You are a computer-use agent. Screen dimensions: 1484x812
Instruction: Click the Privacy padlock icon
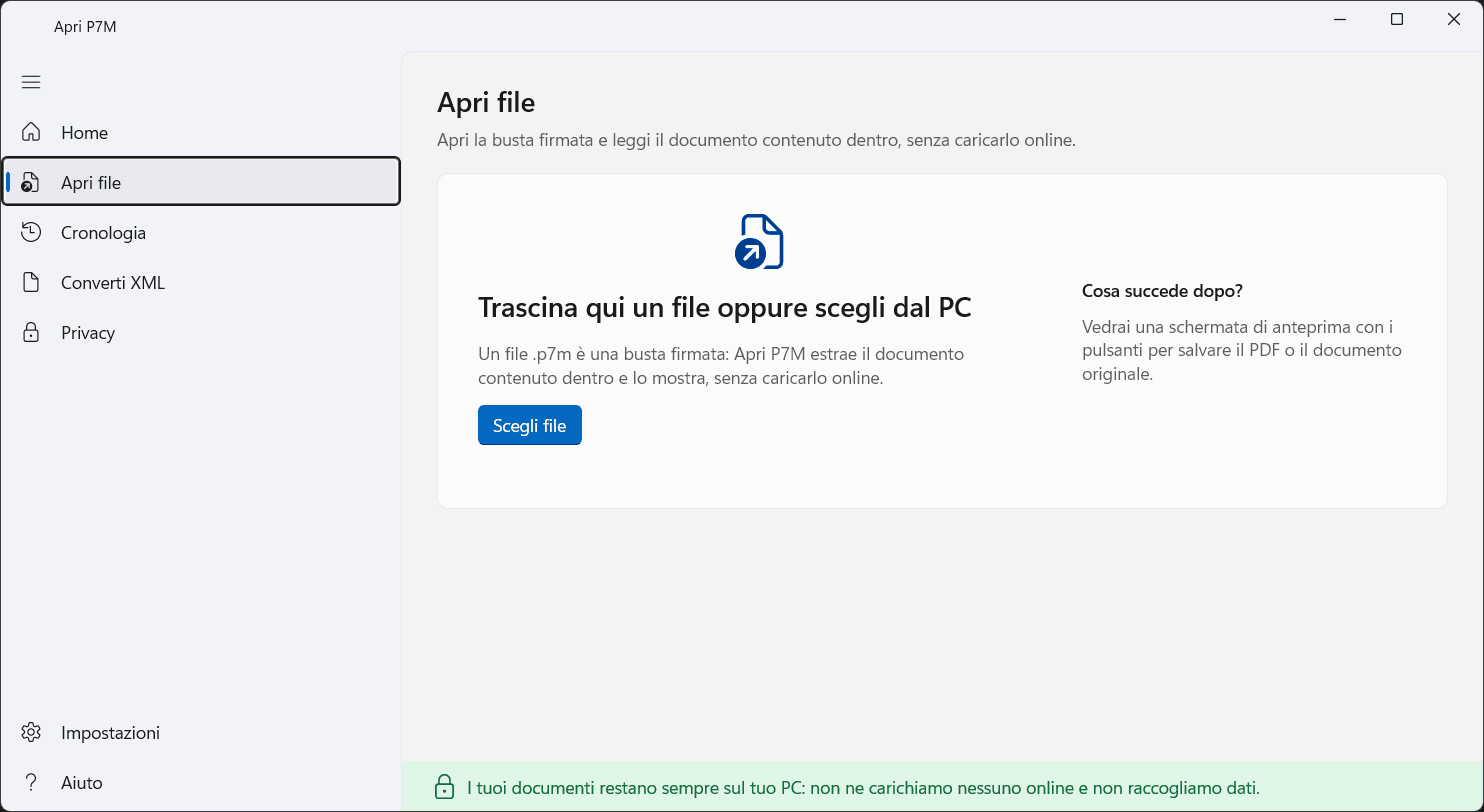pyautogui.click(x=31, y=332)
